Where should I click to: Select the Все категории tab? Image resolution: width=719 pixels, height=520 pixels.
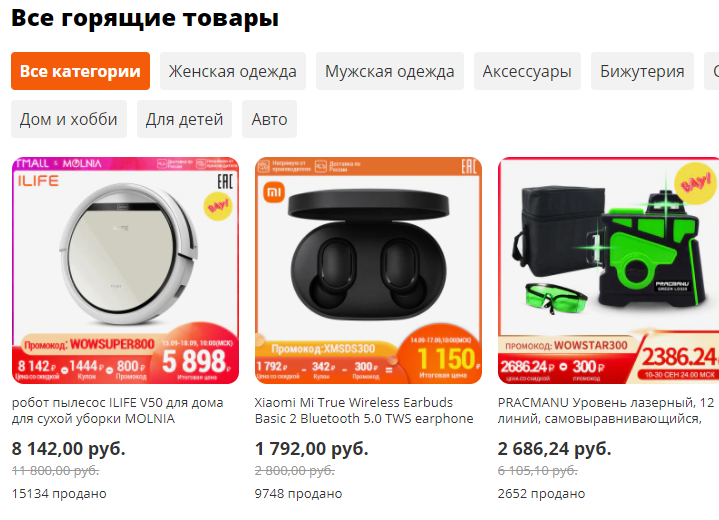pyautogui.click(x=80, y=71)
